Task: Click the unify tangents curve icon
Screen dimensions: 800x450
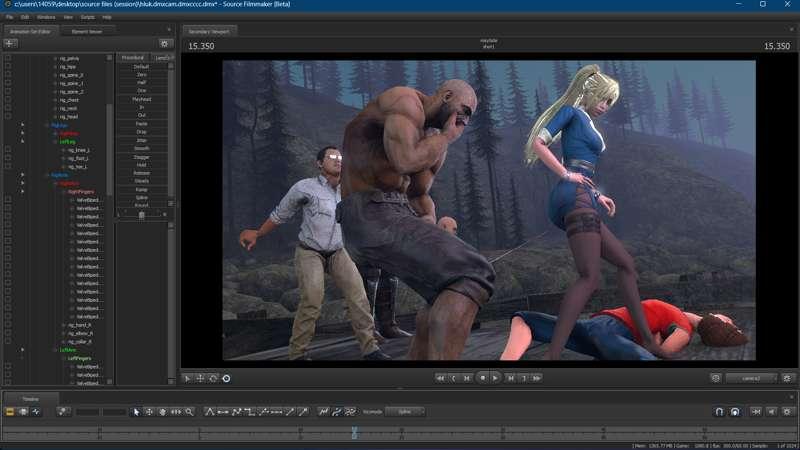Action: (337, 411)
